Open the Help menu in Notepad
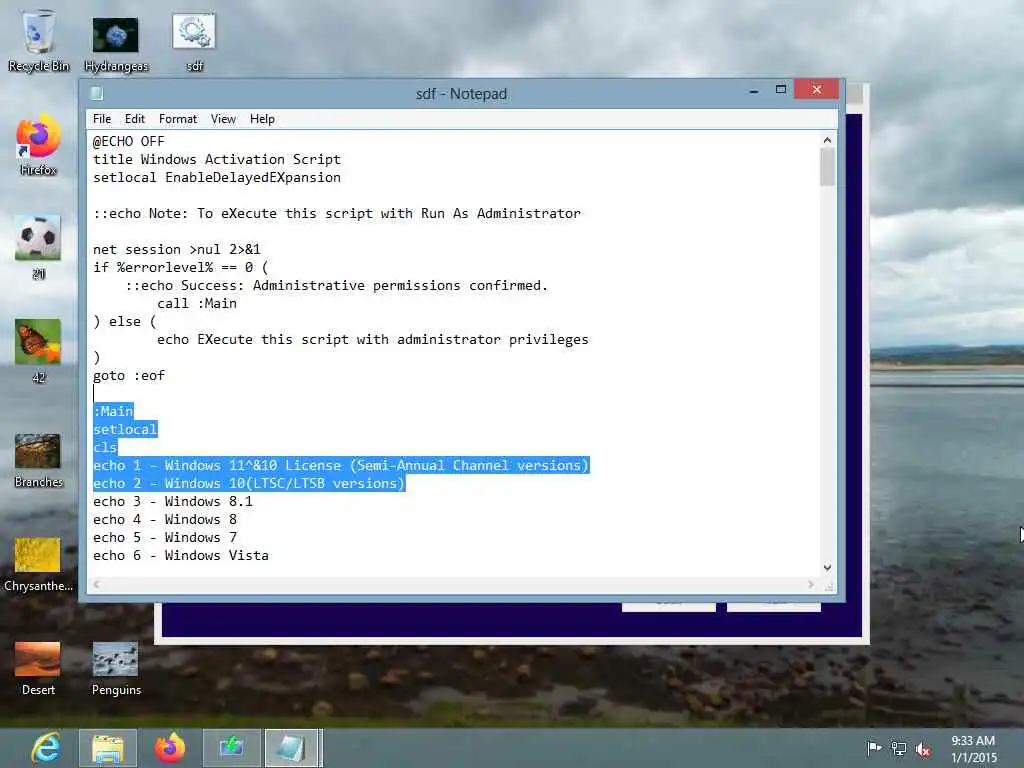The height and width of the screenshot is (768, 1024). pyautogui.click(x=262, y=119)
